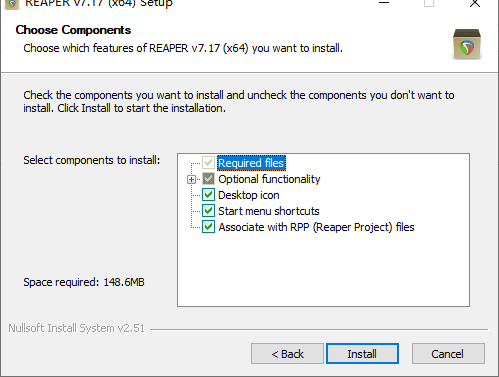This screenshot has width=499, height=377.
Task: Select Associate with RPP (Reaper Project) files label
Action: 316,227
